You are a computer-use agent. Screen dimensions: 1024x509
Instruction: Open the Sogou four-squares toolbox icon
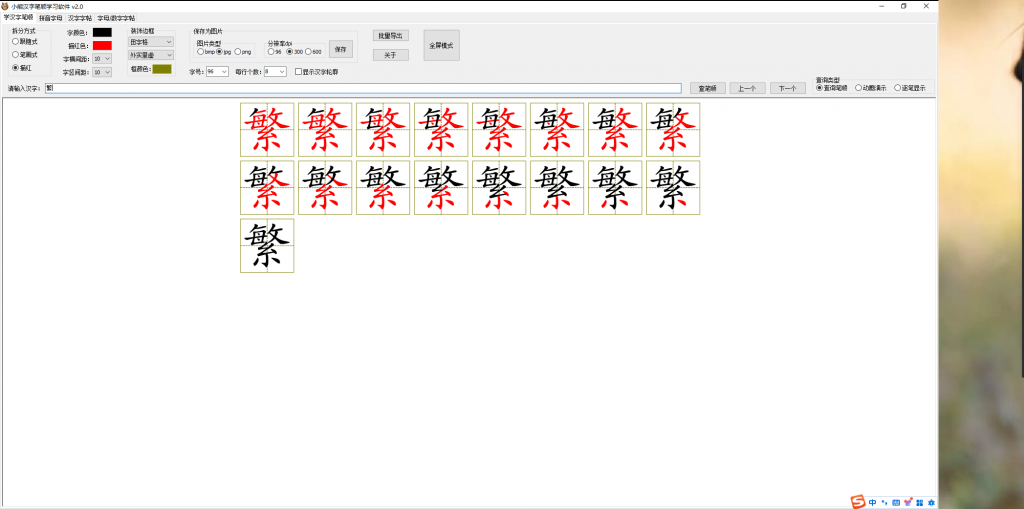coord(920,502)
